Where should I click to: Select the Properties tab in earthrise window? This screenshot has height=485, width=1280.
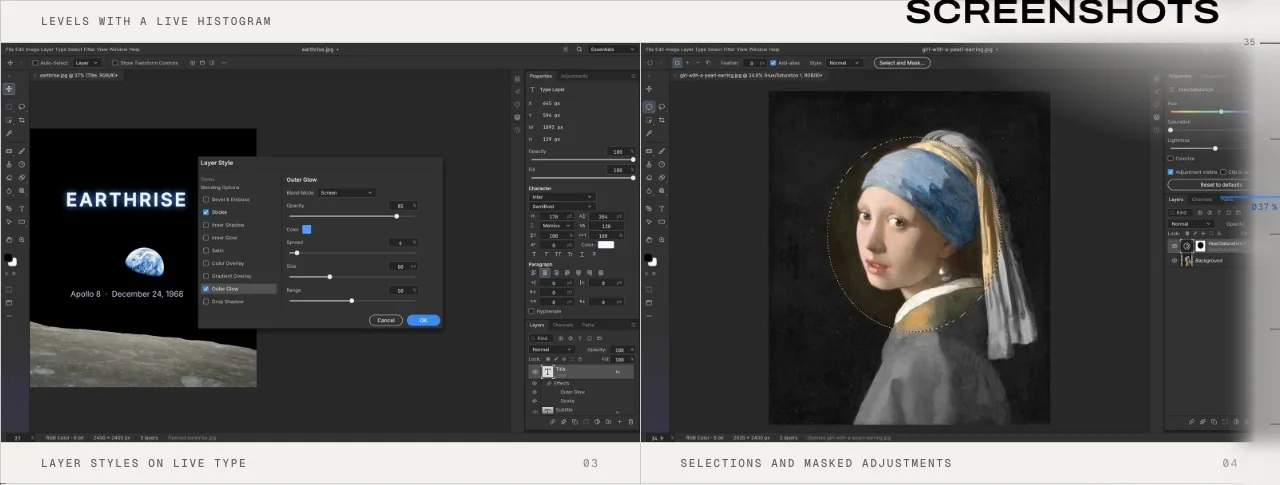[x=541, y=76]
